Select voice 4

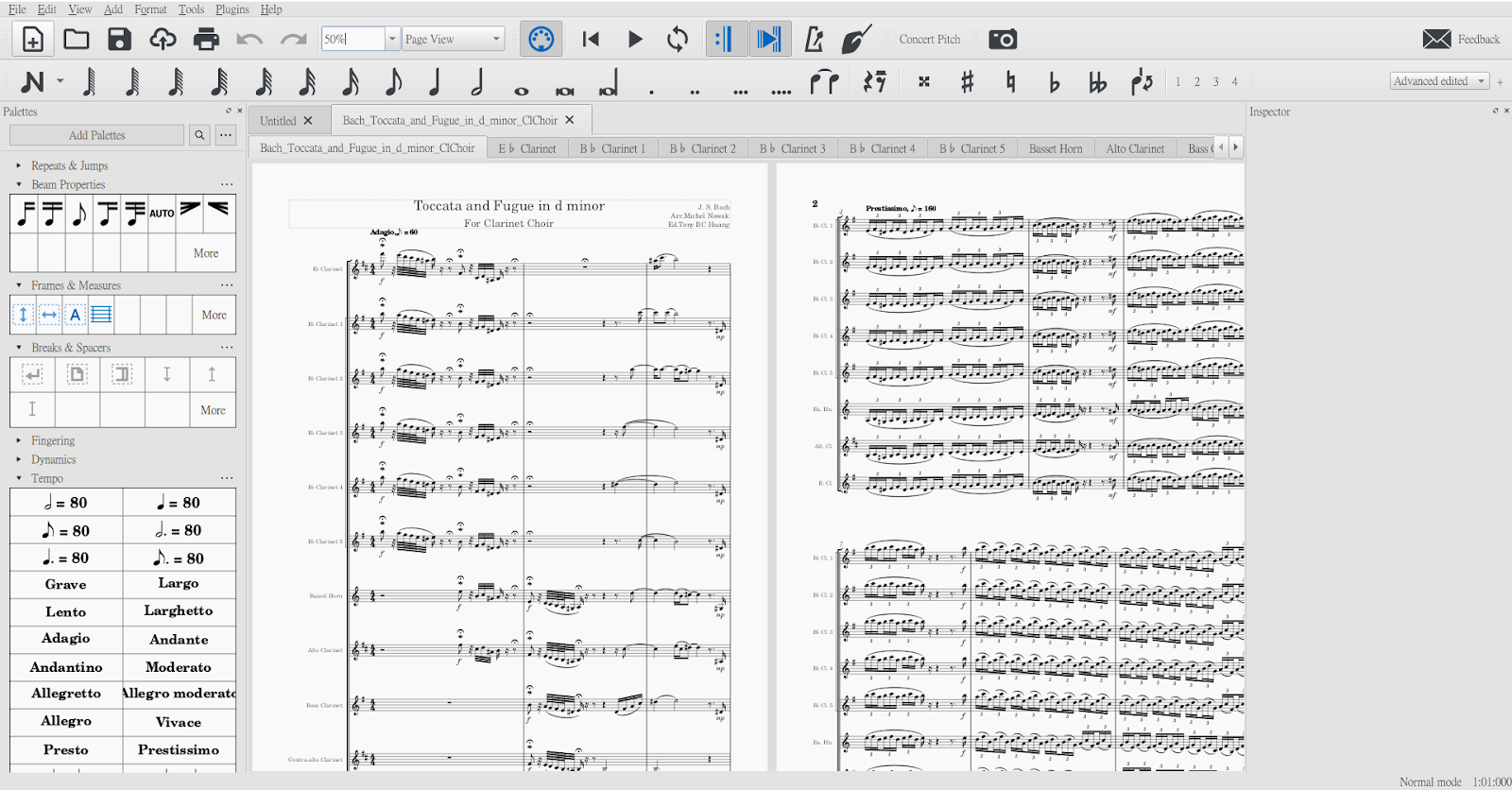[x=1234, y=82]
